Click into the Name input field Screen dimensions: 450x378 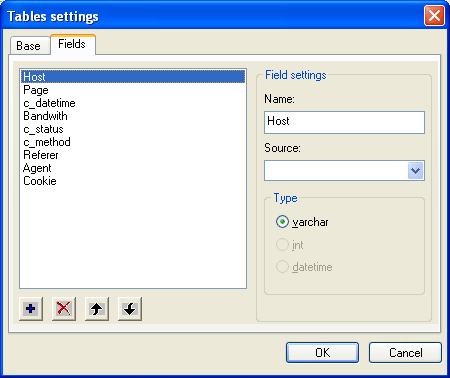click(x=344, y=122)
